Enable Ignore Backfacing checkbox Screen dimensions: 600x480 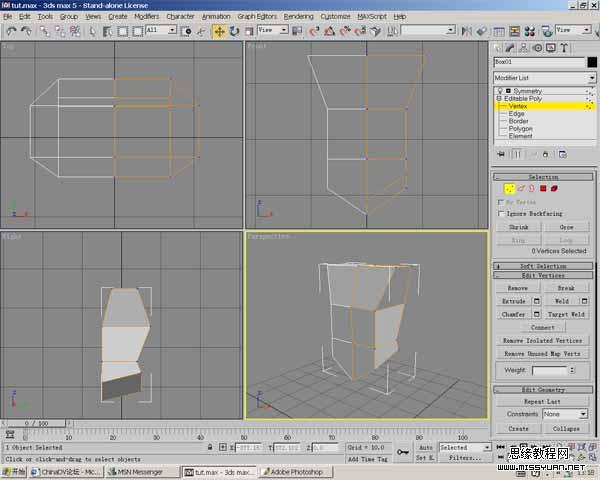501,214
